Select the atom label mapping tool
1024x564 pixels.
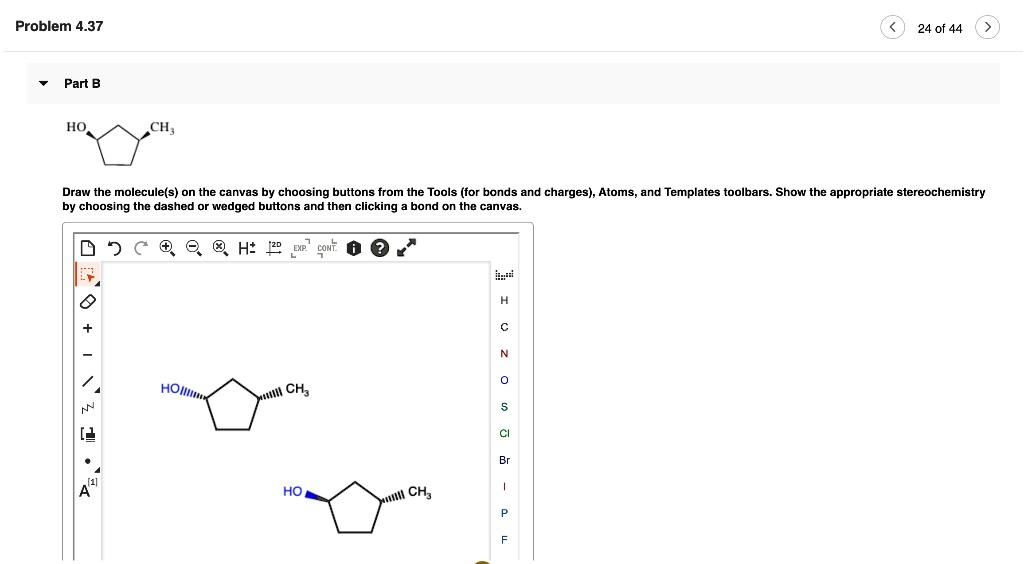pyautogui.click(x=88, y=488)
